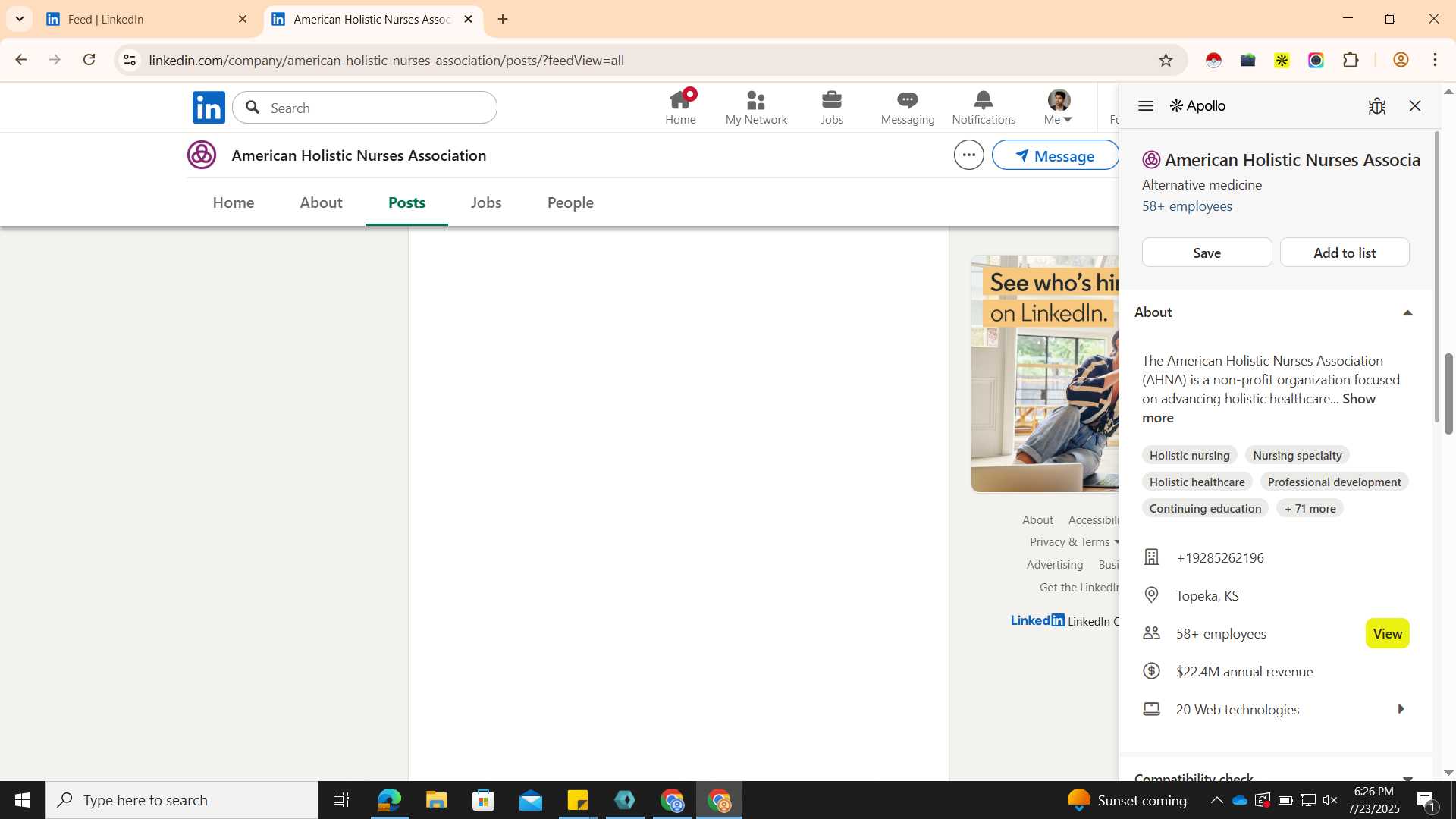Screen dimensions: 1456x819
Task: Close the American Holistic Nurses tab
Action: click(468, 20)
